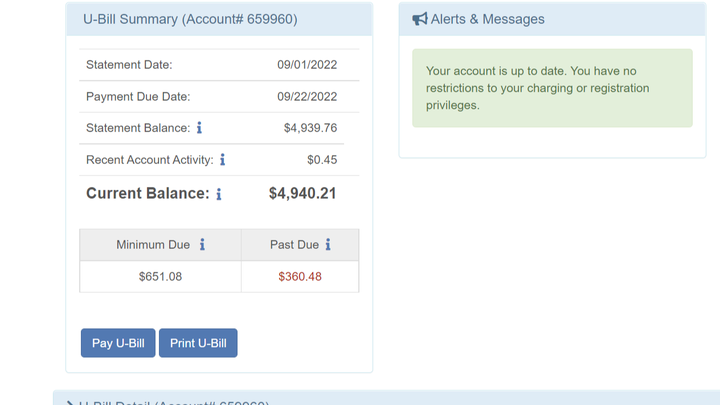Select the minimum due amount $651.08
Viewport: 720px width, 405px height.
(x=160, y=276)
